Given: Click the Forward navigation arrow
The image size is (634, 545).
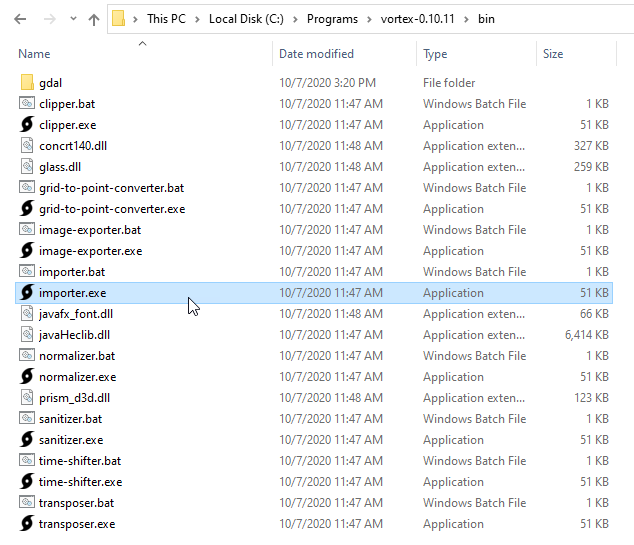Looking at the screenshot, I should (x=49, y=19).
